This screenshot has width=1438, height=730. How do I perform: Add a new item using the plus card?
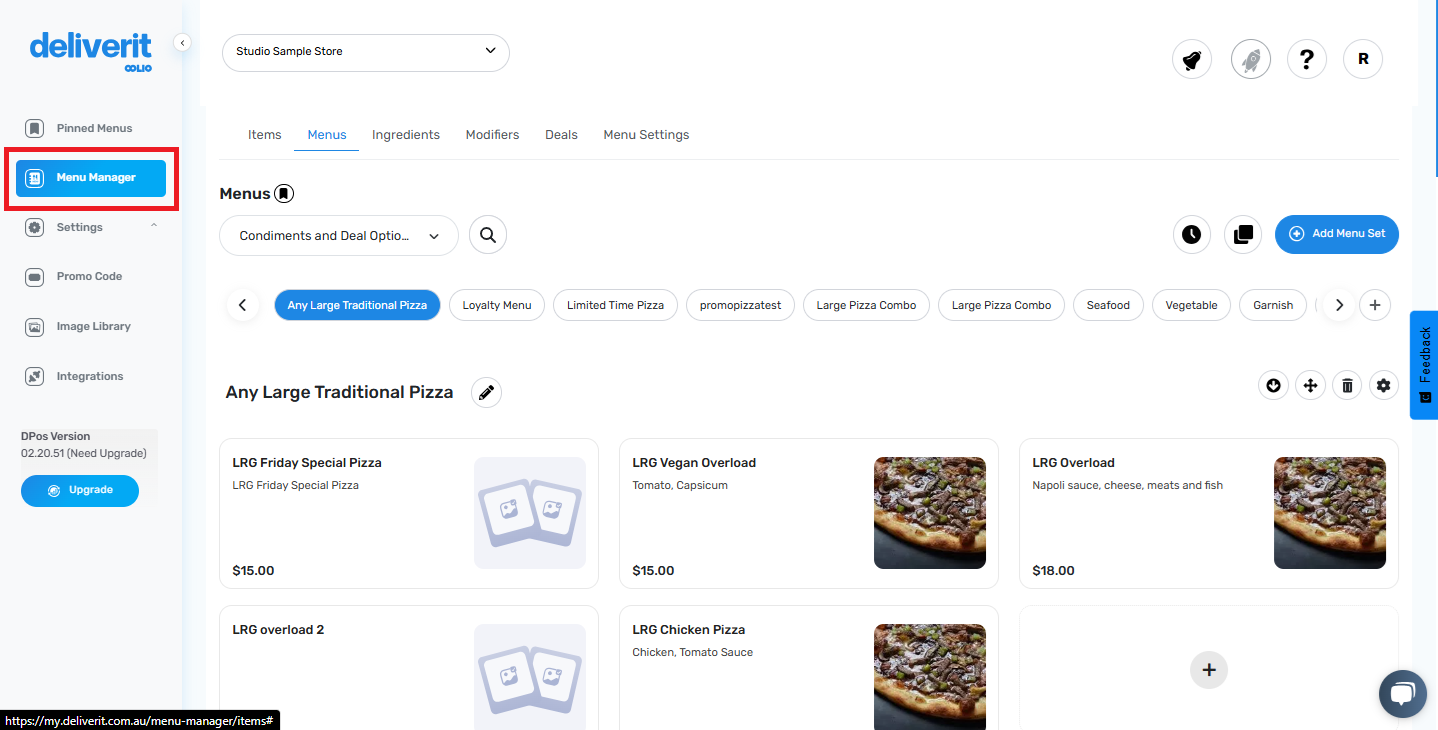[x=1209, y=670]
